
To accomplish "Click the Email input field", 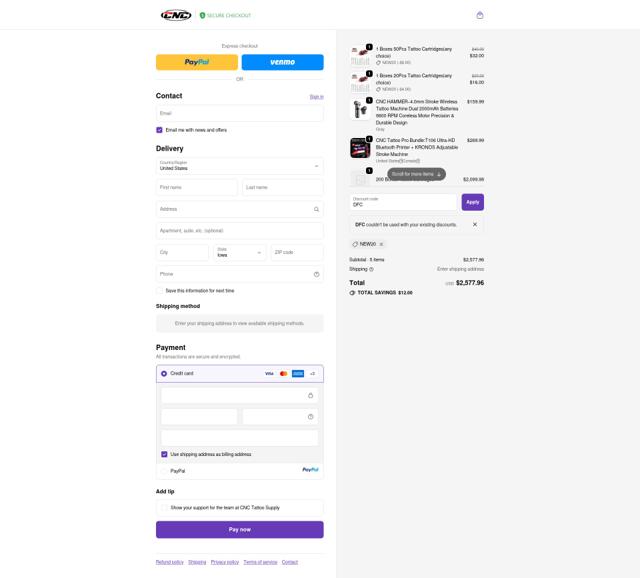I will pyautogui.click(x=240, y=113).
